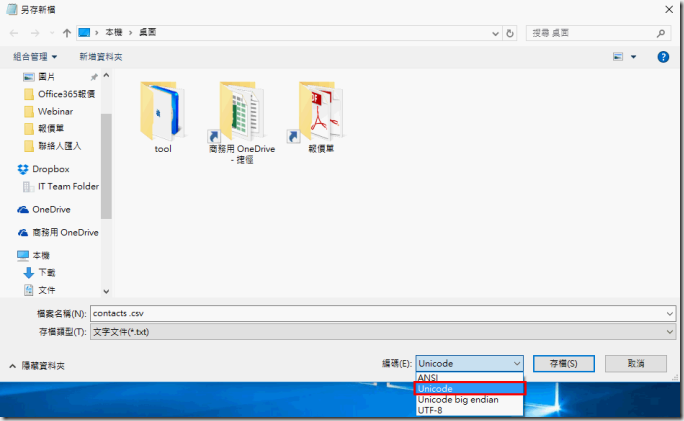Select 下載 in the sidebar
The image size is (684, 421).
point(46,272)
